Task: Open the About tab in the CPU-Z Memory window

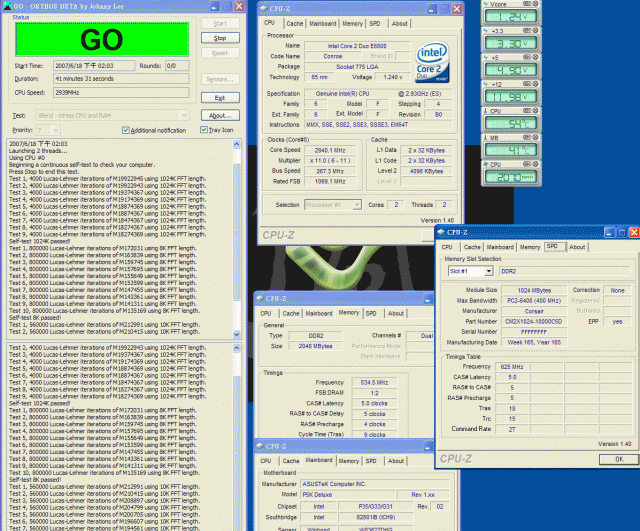Action: 396,313
